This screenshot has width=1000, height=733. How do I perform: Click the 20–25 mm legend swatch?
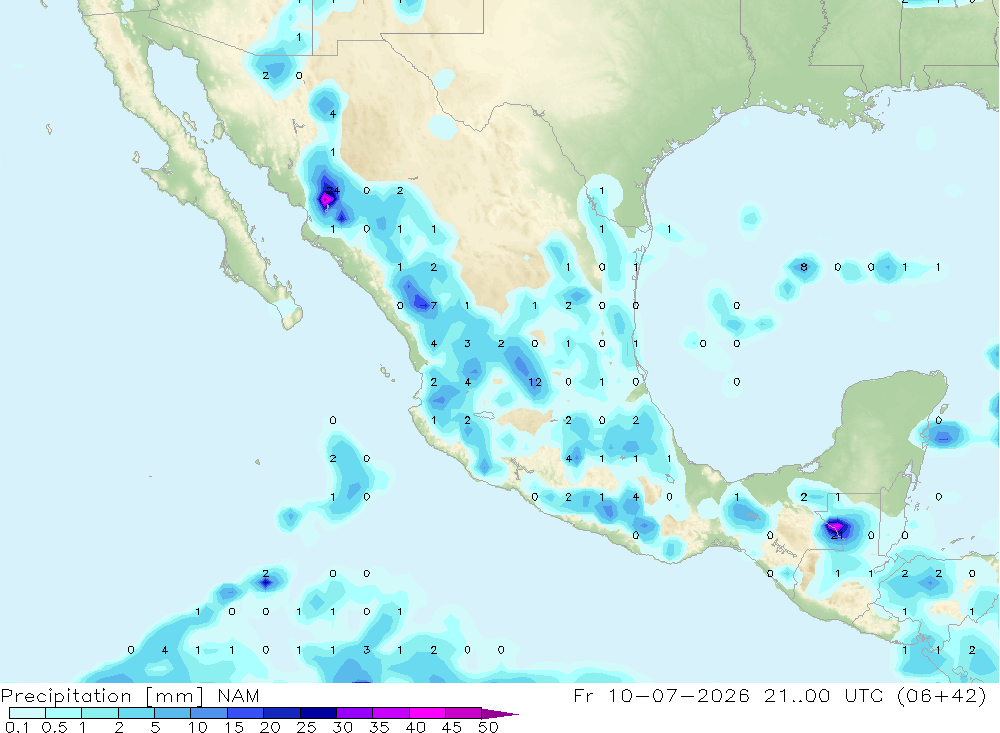click(282, 713)
